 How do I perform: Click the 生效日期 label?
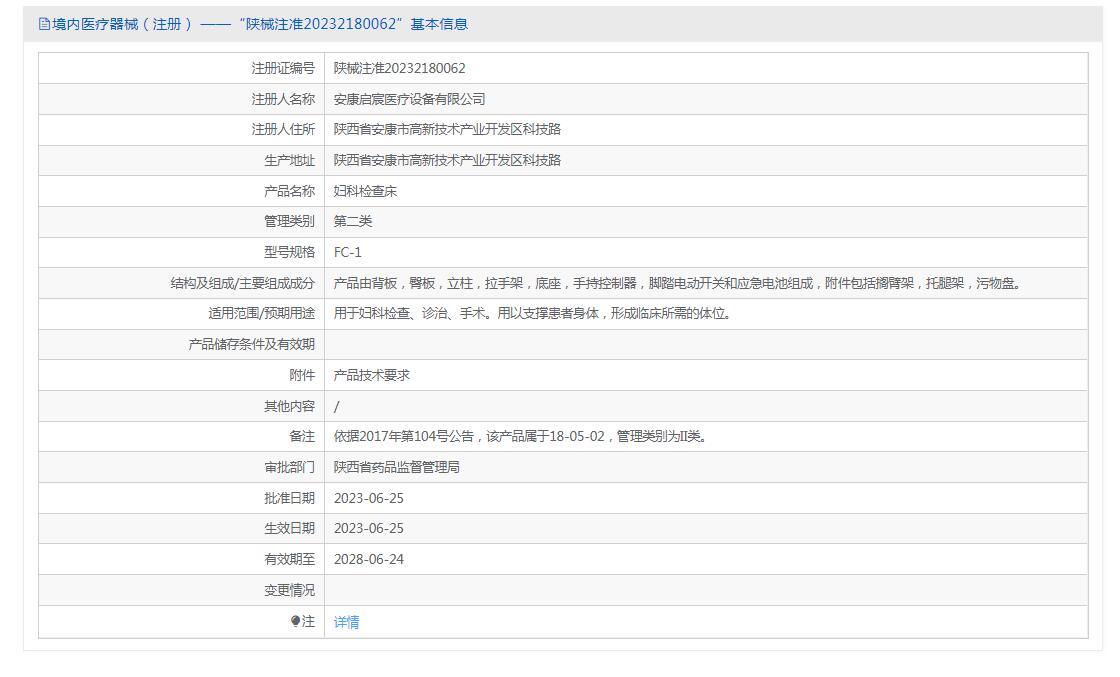pyautogui.click(x=289, y=528)
